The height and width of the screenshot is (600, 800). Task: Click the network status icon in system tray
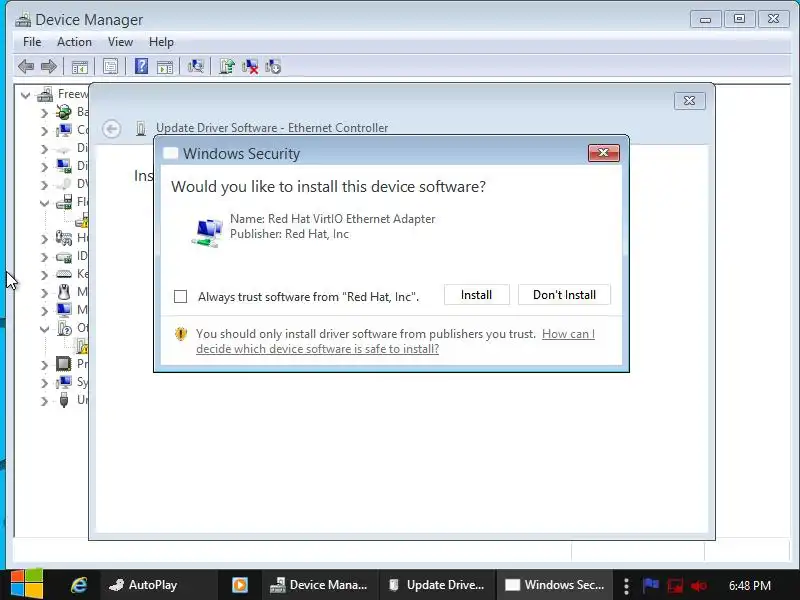point(675,585)
